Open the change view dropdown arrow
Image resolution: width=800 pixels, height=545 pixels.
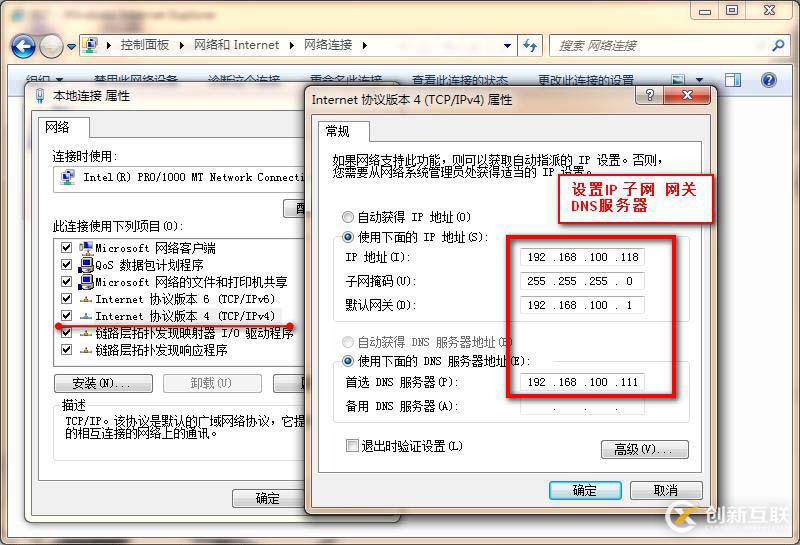(699, 80)
